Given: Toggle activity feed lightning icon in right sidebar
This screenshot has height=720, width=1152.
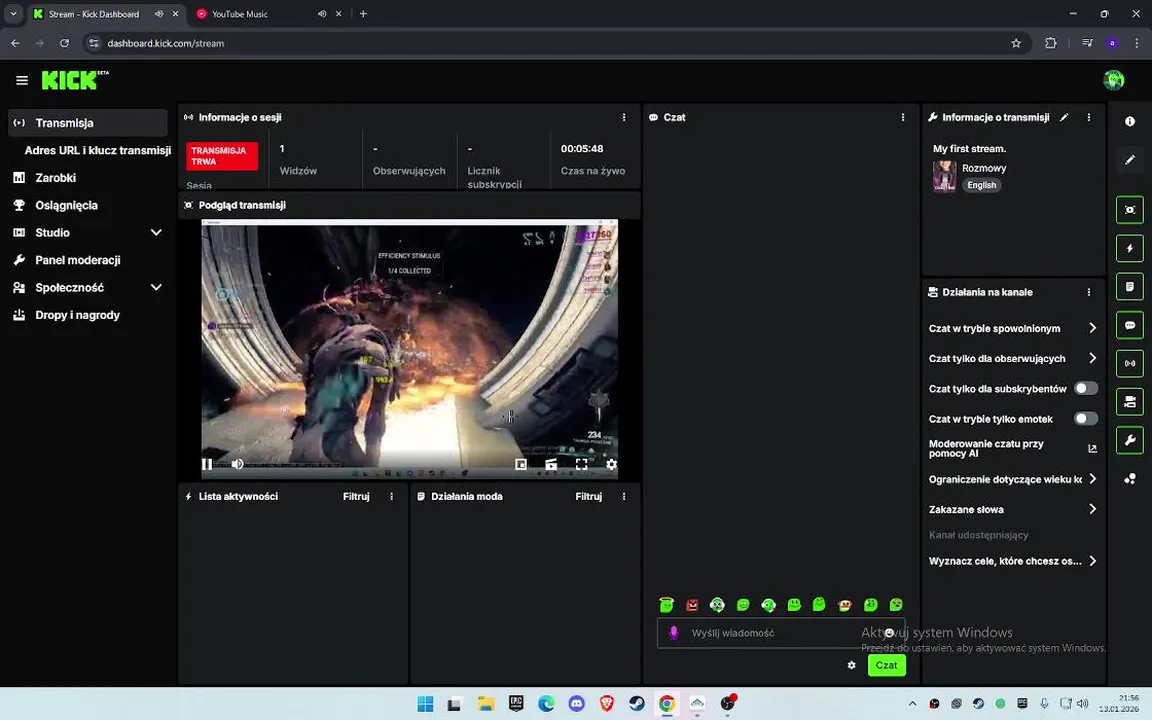Looking at the screenshot, I should [x=1129, y=248].
